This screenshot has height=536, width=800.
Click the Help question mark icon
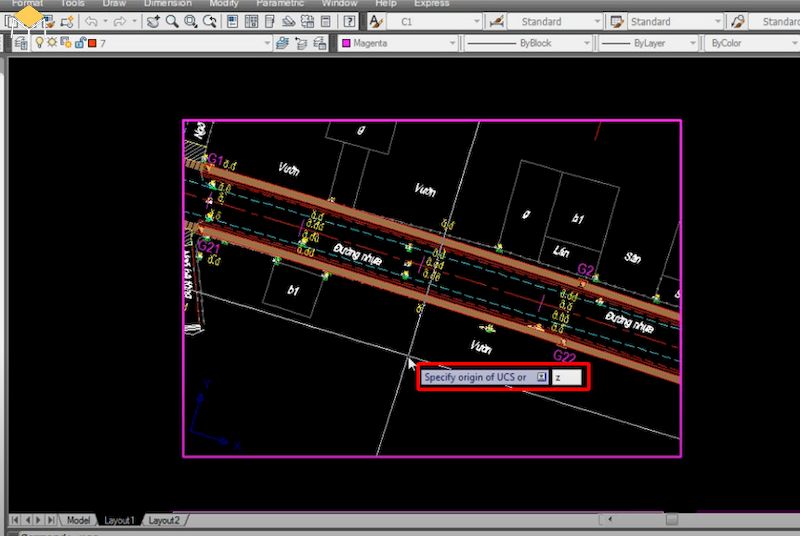click(x=349, y=21)
